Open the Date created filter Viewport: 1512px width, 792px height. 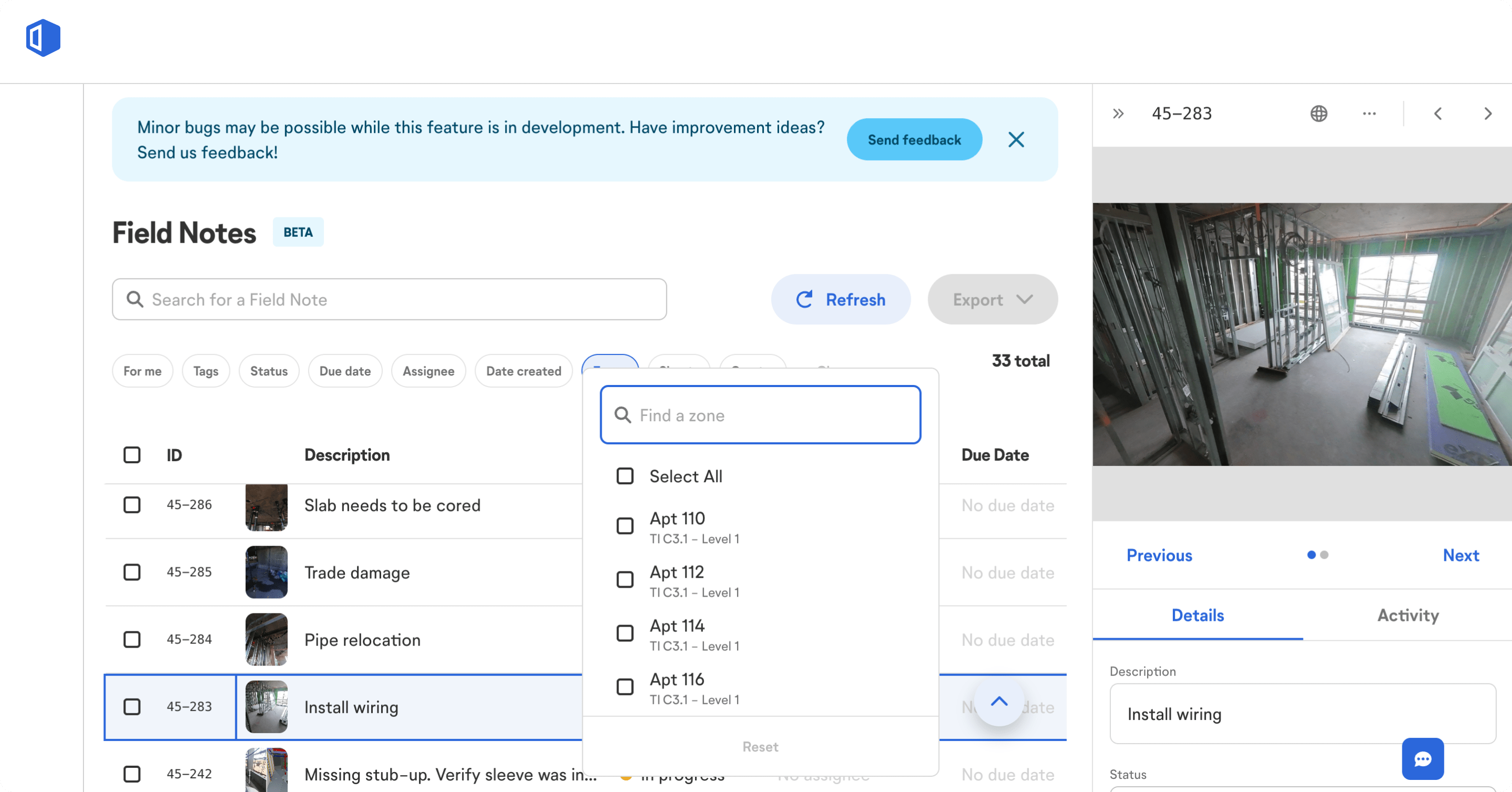(x=523, y=371)
